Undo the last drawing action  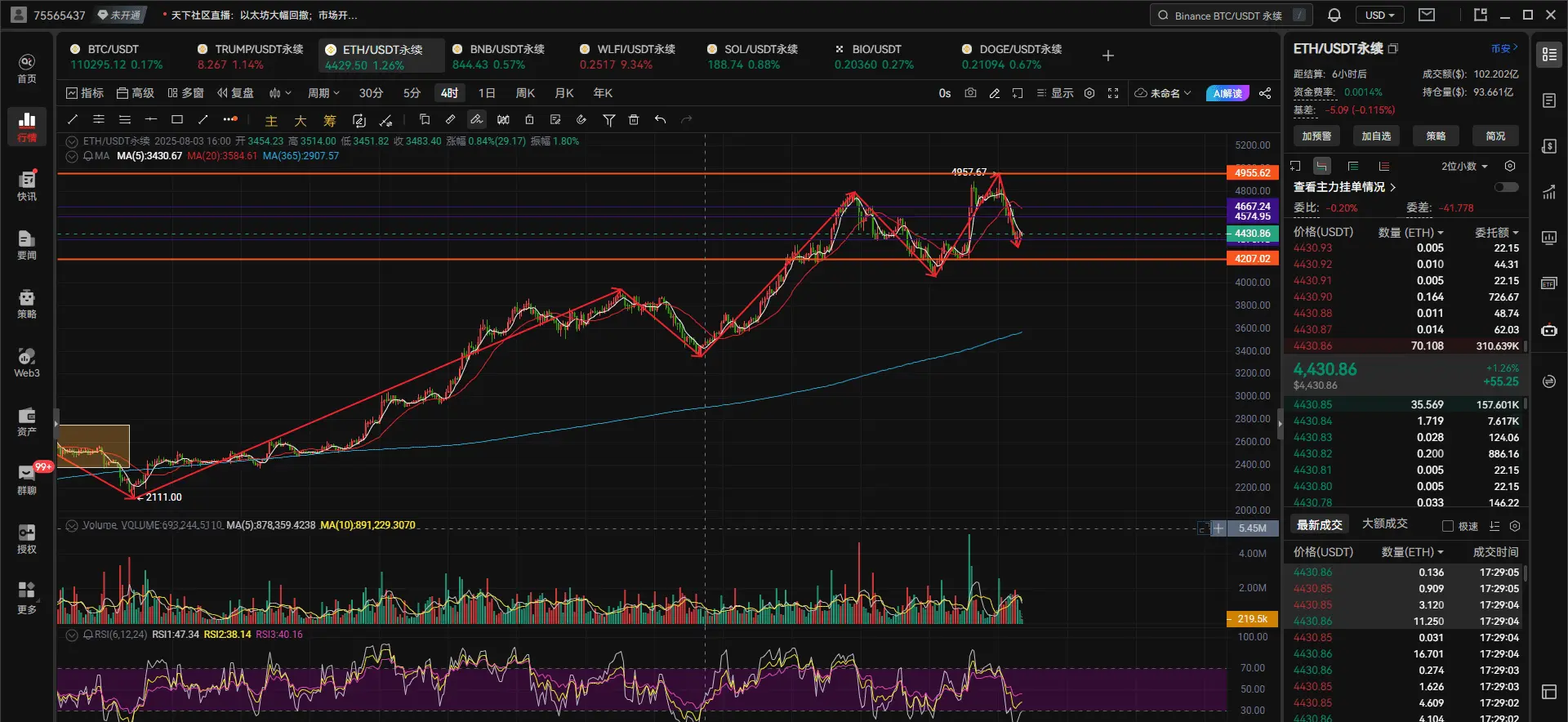pos(660,119)
